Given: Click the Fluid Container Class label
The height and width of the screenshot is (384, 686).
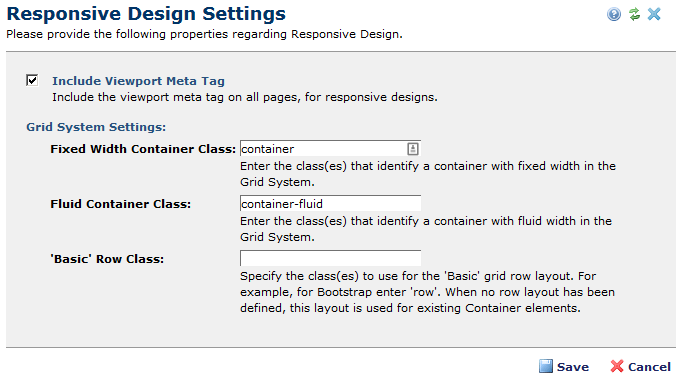Looking at the screenshot, I should 121,204.
